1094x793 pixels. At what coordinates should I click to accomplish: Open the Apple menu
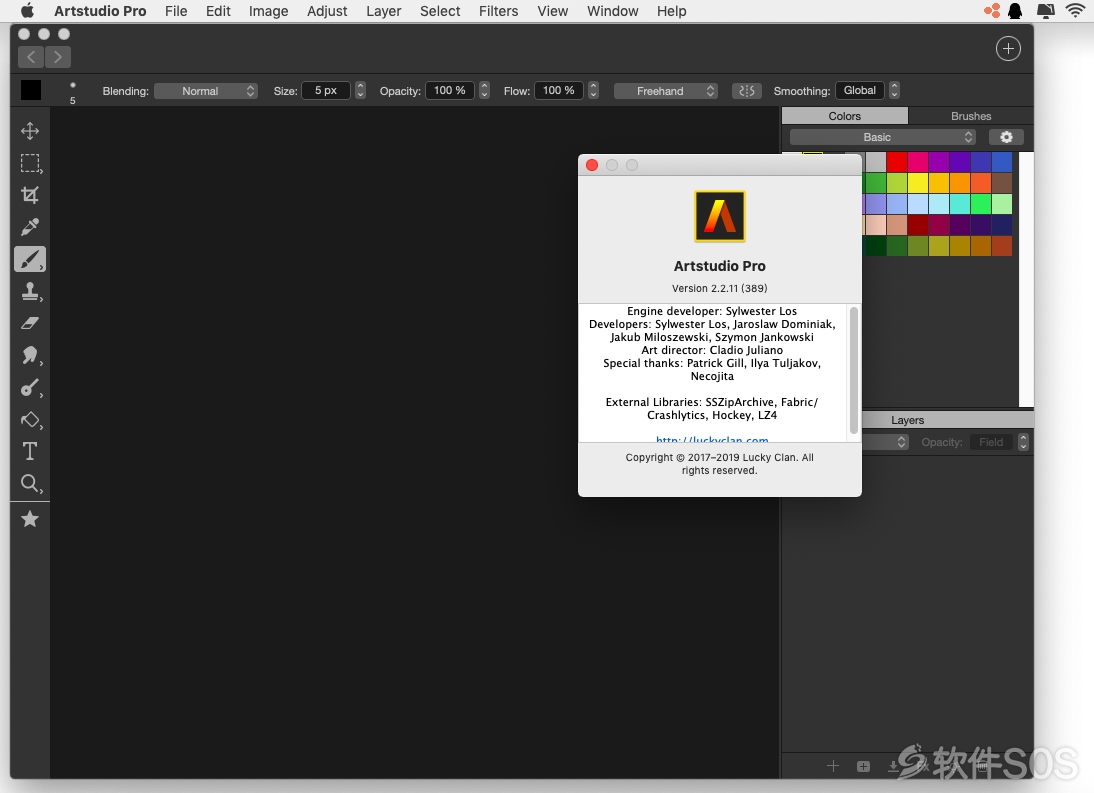(27, 10)
